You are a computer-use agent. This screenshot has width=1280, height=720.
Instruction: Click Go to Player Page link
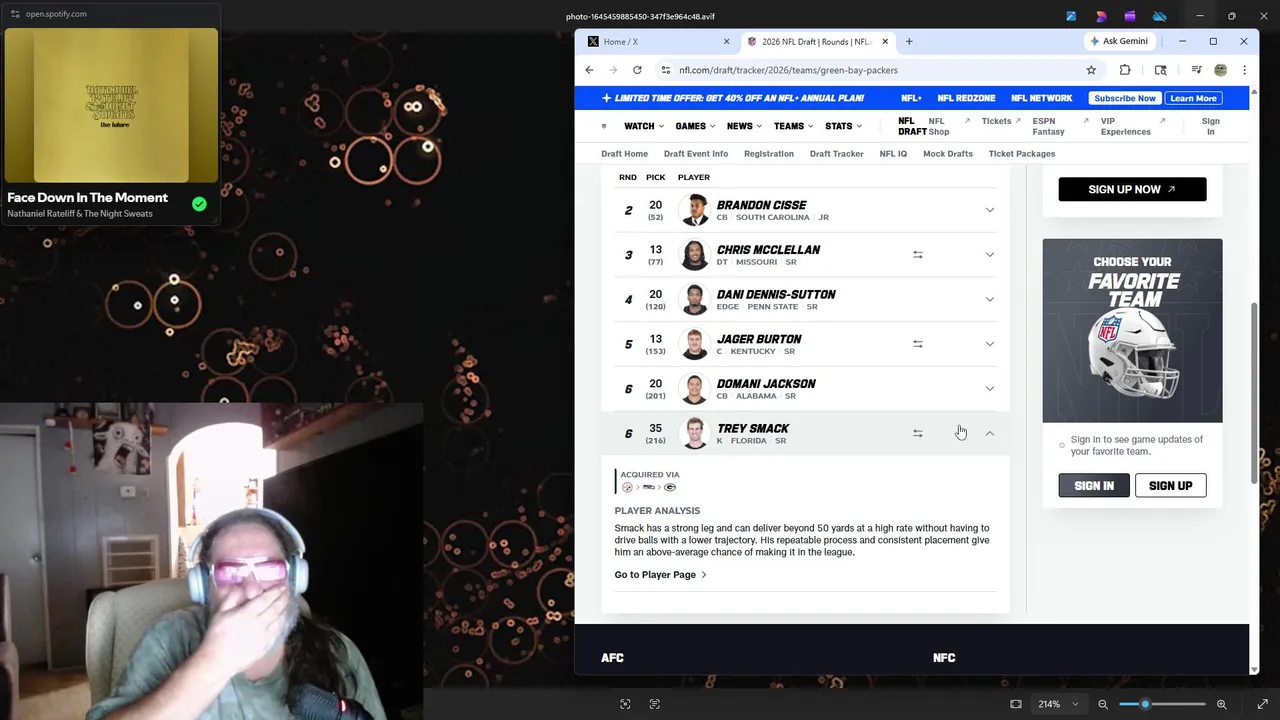coord(660,575)
